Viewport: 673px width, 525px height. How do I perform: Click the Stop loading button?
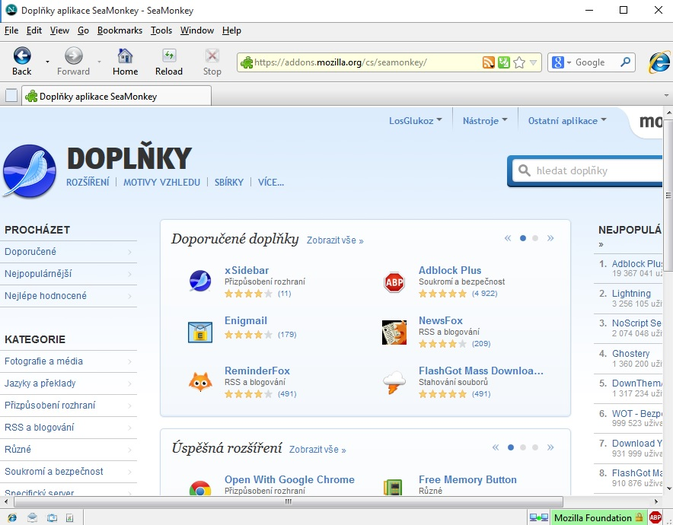tap(212, 61)
